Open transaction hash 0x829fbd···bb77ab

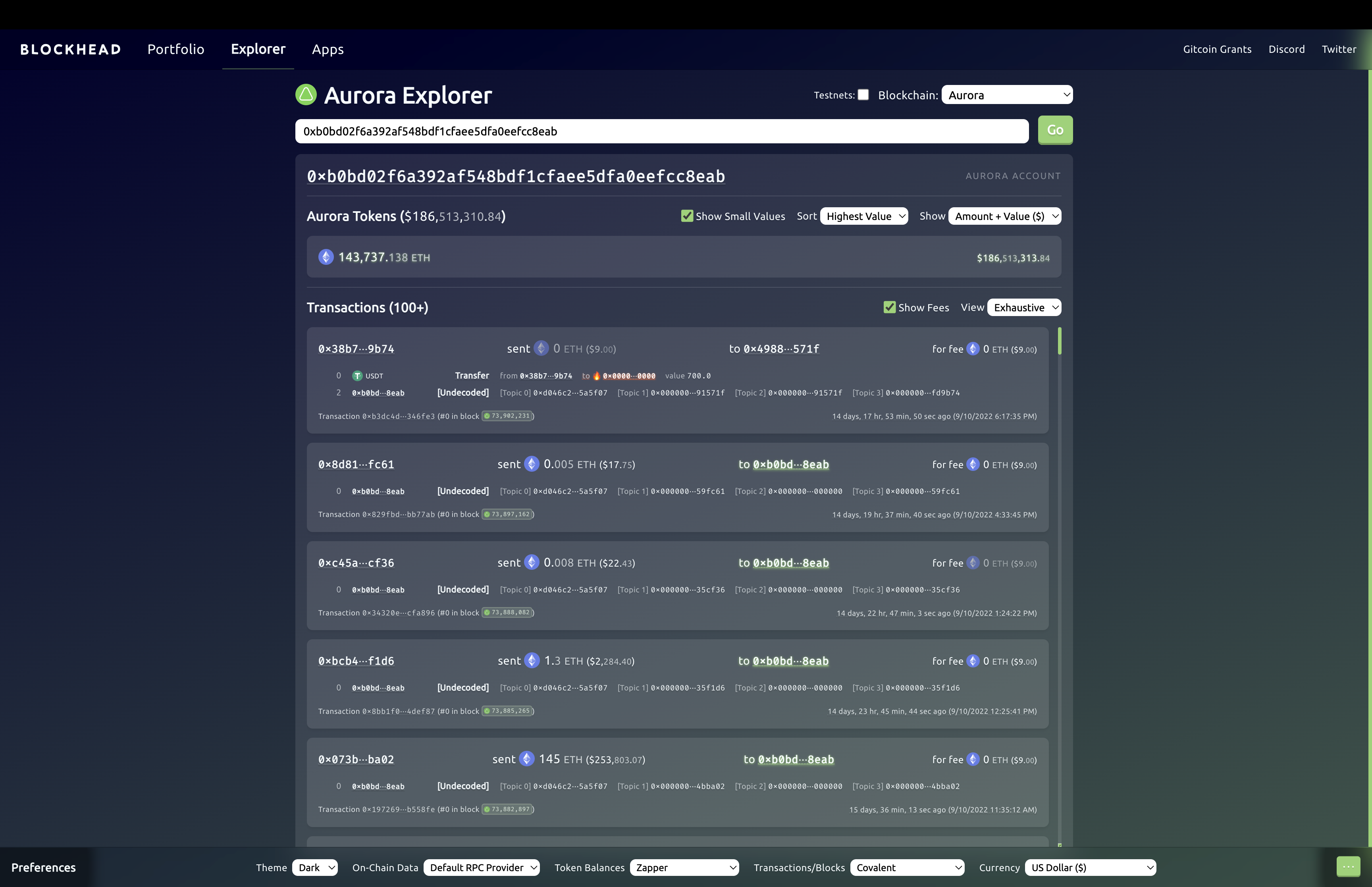tap(399, 515)
